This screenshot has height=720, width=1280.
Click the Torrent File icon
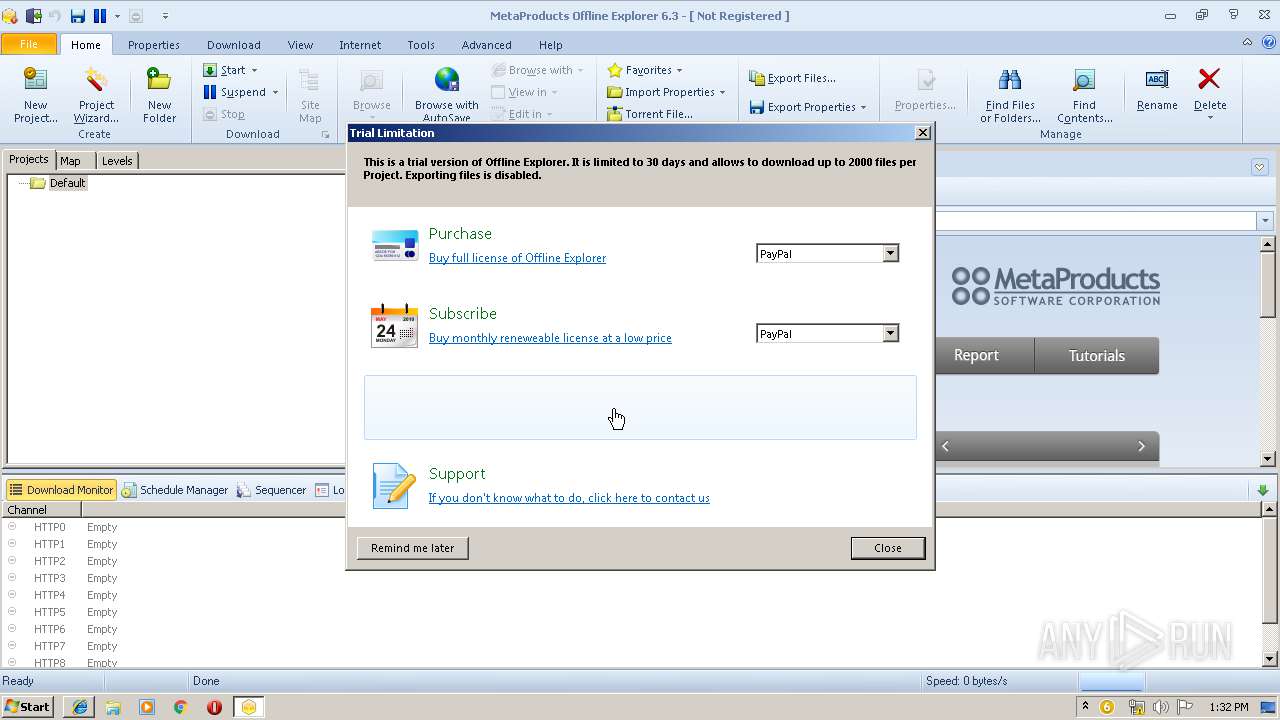click(615, 114)
